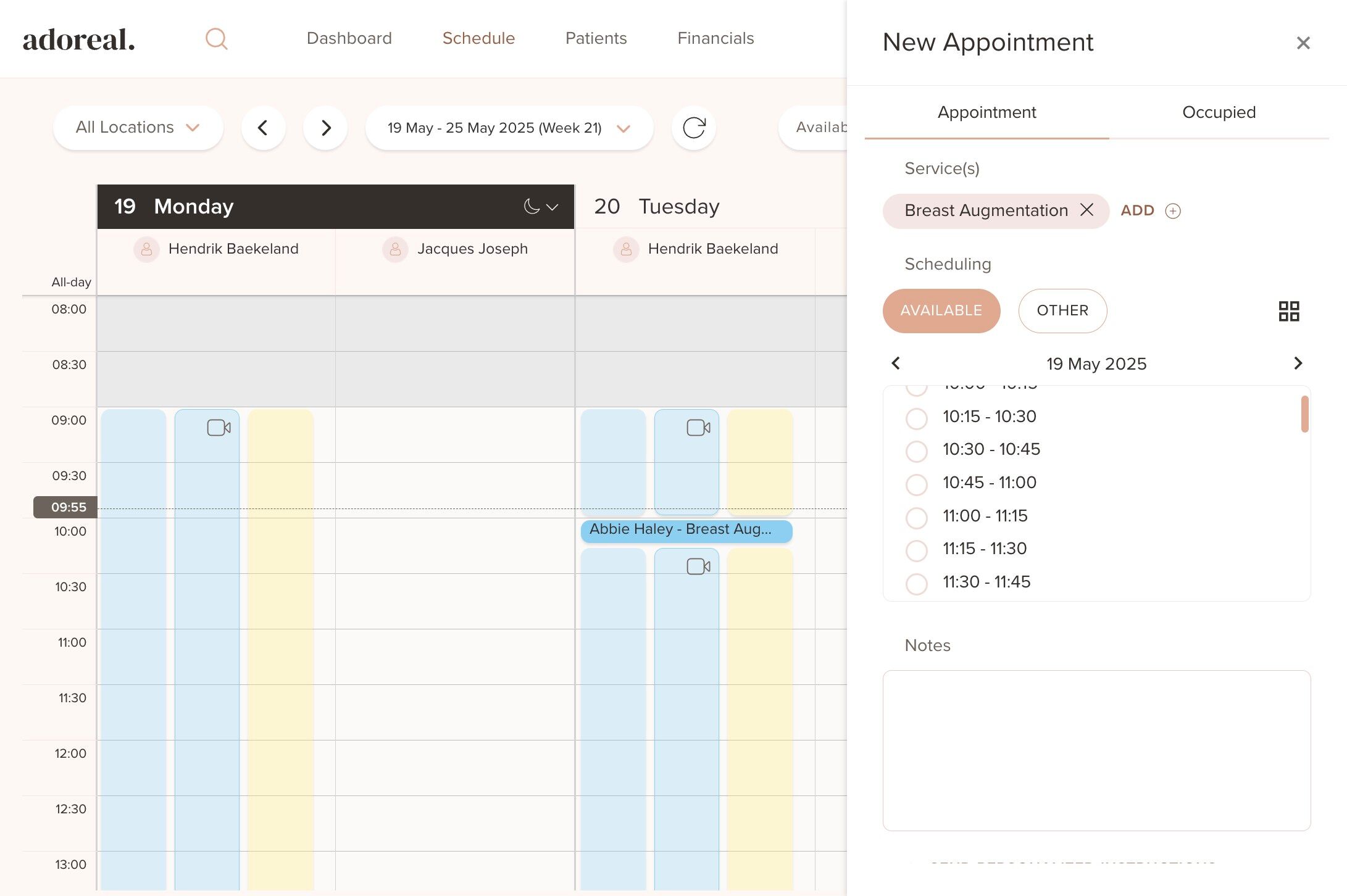Image resolution: width=1347 pixels, height=896 pixels.
Task: Remove Breast Augmentation service chip
Action: 1086,210
